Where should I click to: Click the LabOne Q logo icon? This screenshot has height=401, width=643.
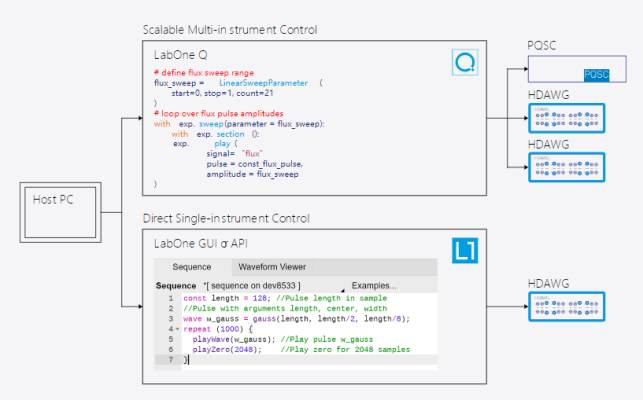466,63
